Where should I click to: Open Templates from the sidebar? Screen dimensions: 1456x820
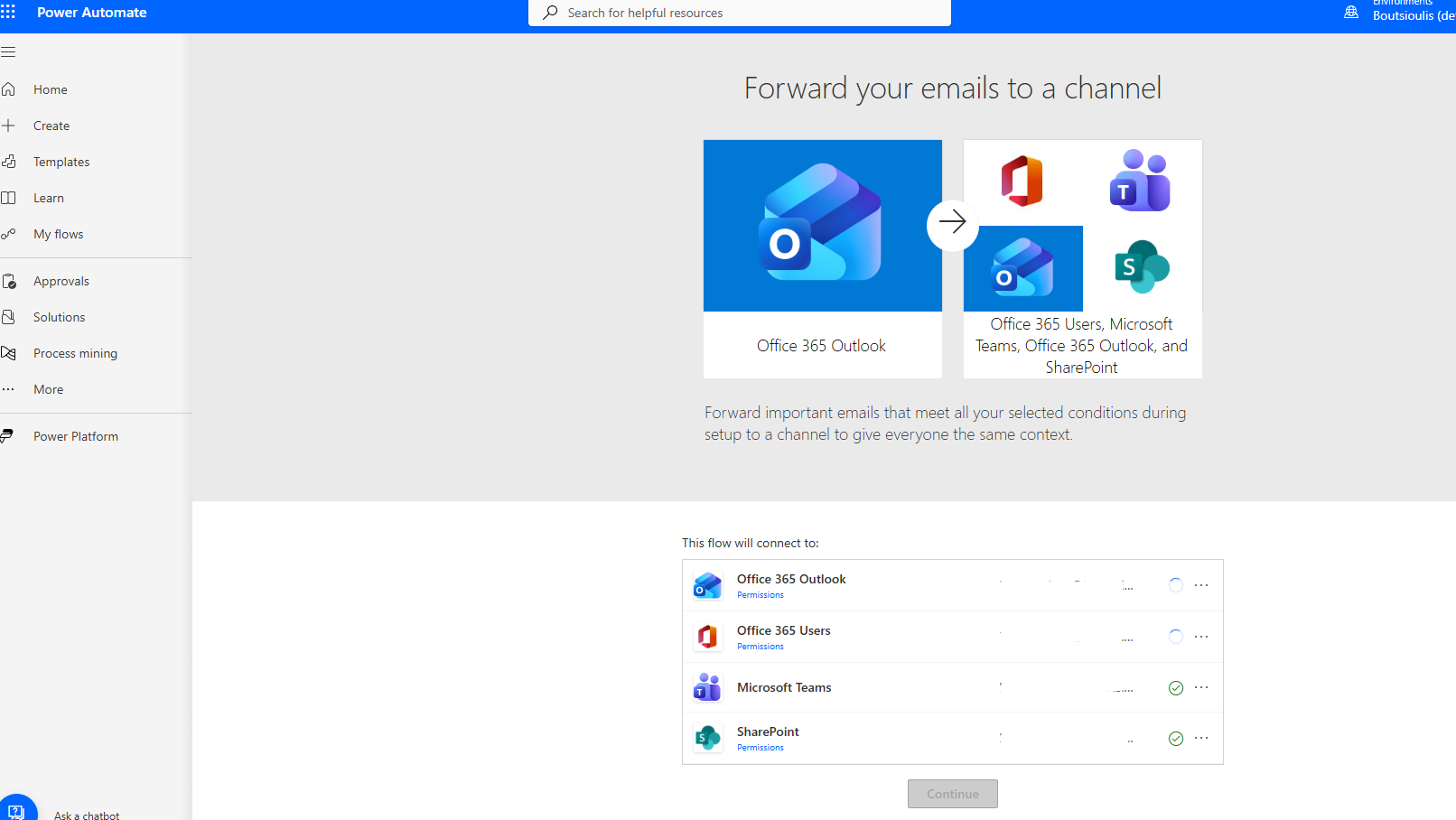(61, 162)
